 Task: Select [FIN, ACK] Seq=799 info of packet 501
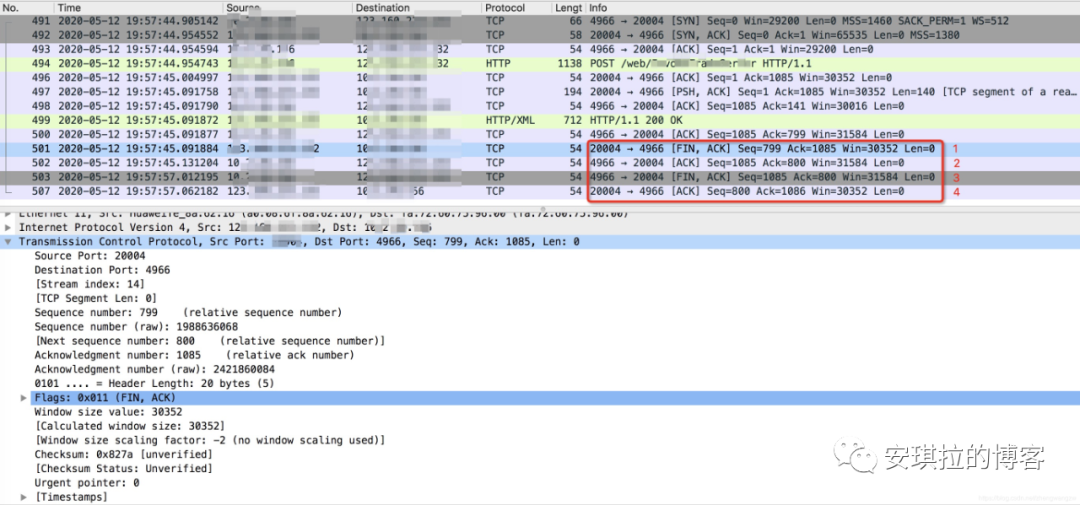[762, 148]
